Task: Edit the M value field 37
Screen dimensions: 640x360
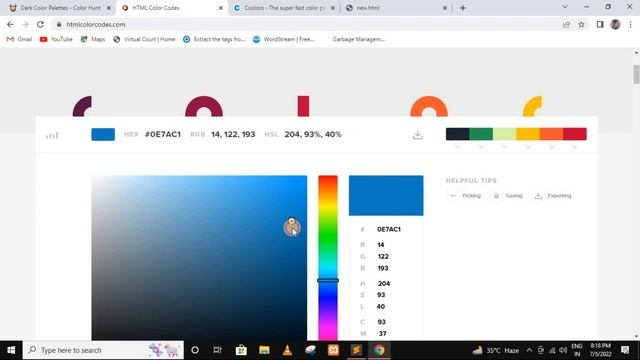Action: (x=382, y=333)
